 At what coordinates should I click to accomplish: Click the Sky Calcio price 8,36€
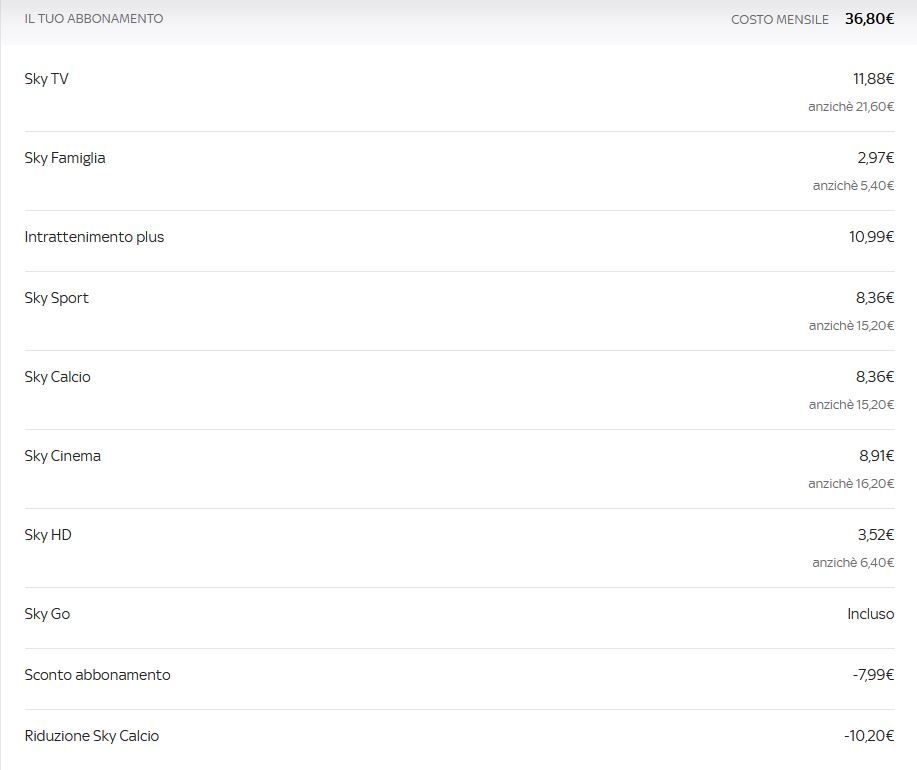pyautogui.click(x=875, y=377)
